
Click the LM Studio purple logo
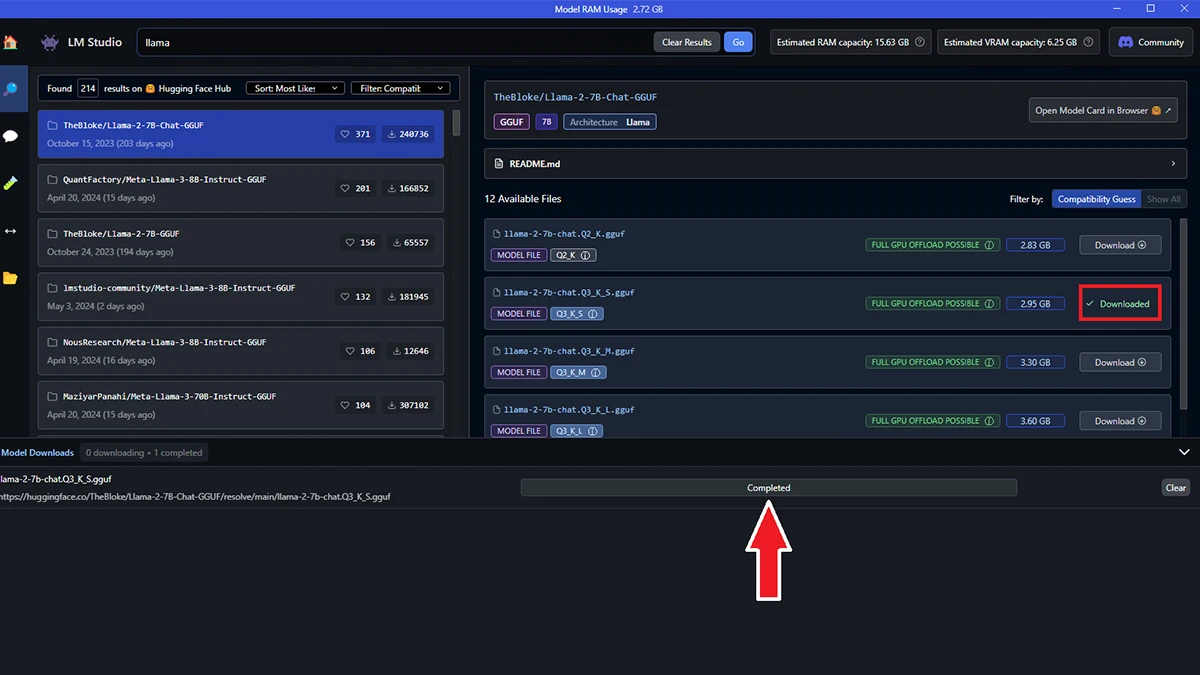(50, 42)
